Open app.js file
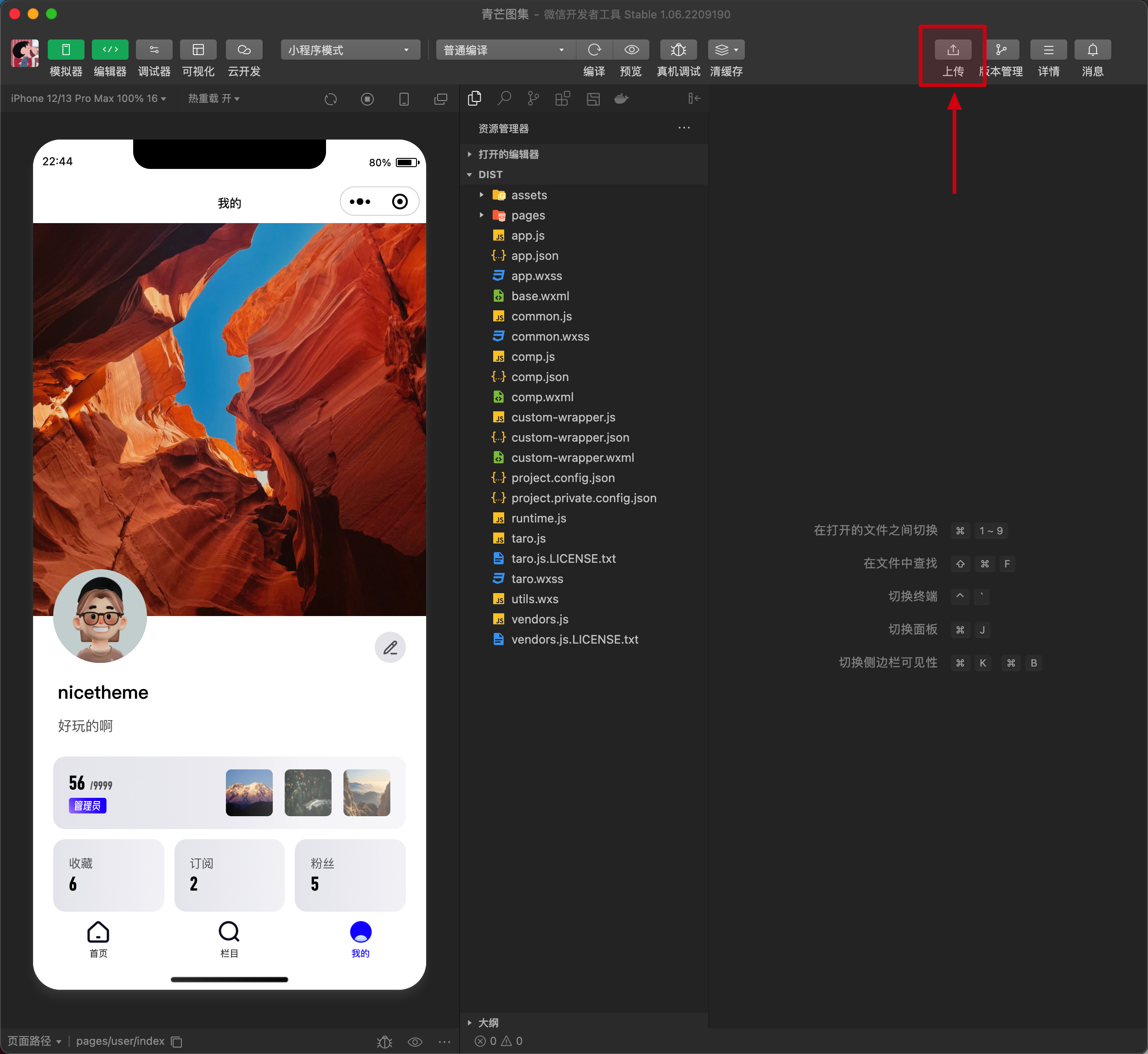1148x1054 pixels. [584, 235]
